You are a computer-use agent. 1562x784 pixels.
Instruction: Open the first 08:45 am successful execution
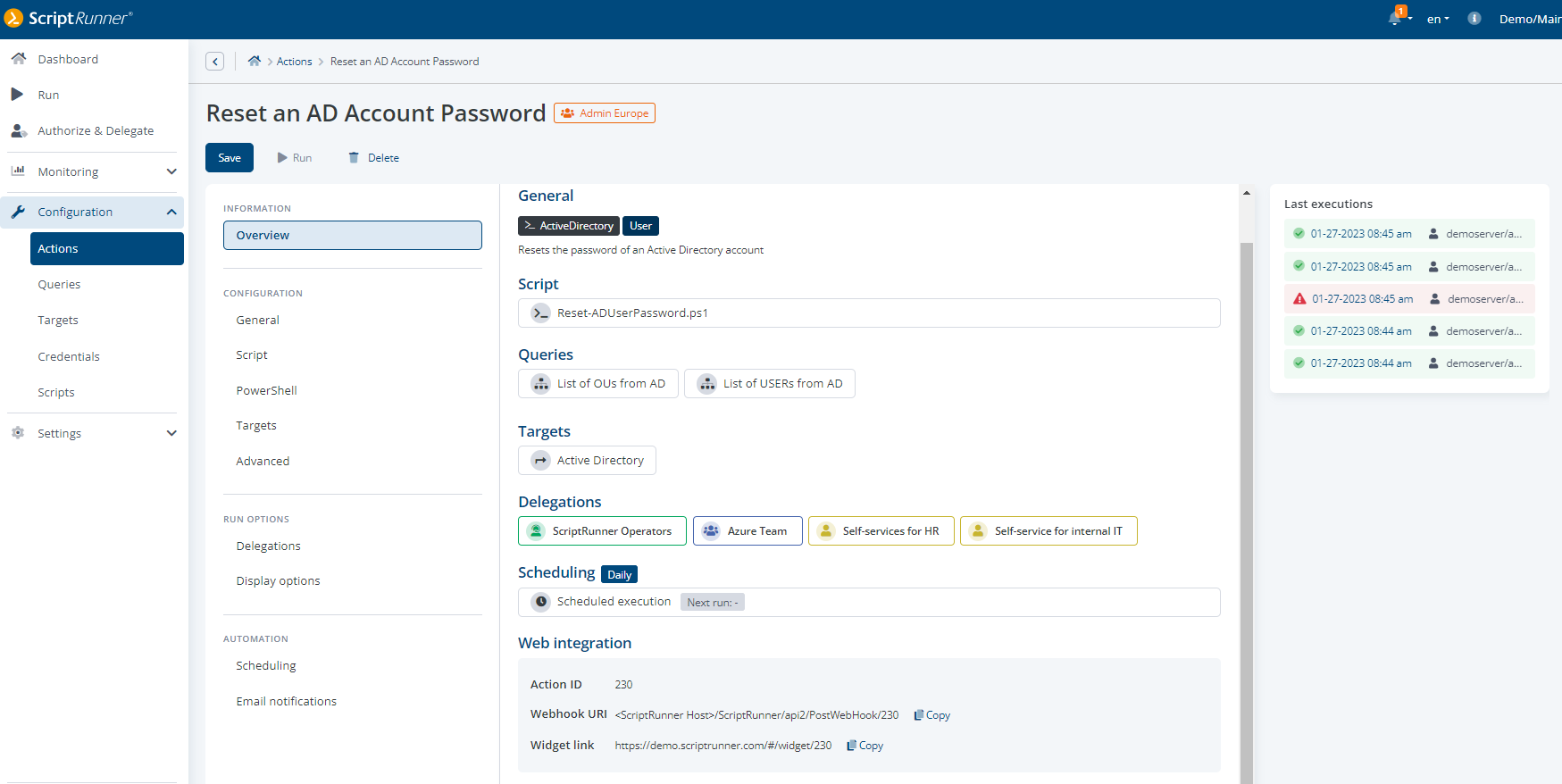(1409, 234)
